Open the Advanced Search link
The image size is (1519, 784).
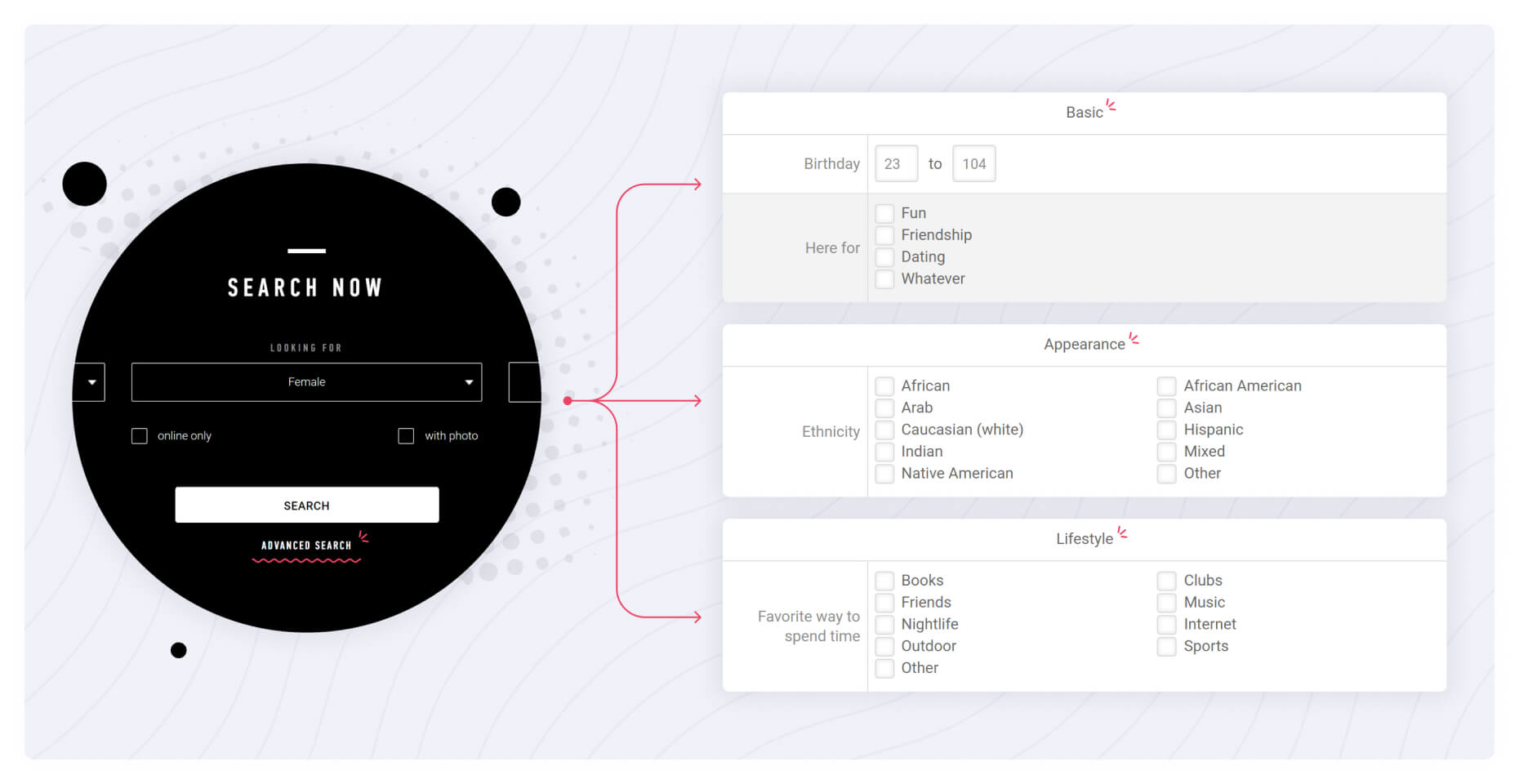coord(306,546)
